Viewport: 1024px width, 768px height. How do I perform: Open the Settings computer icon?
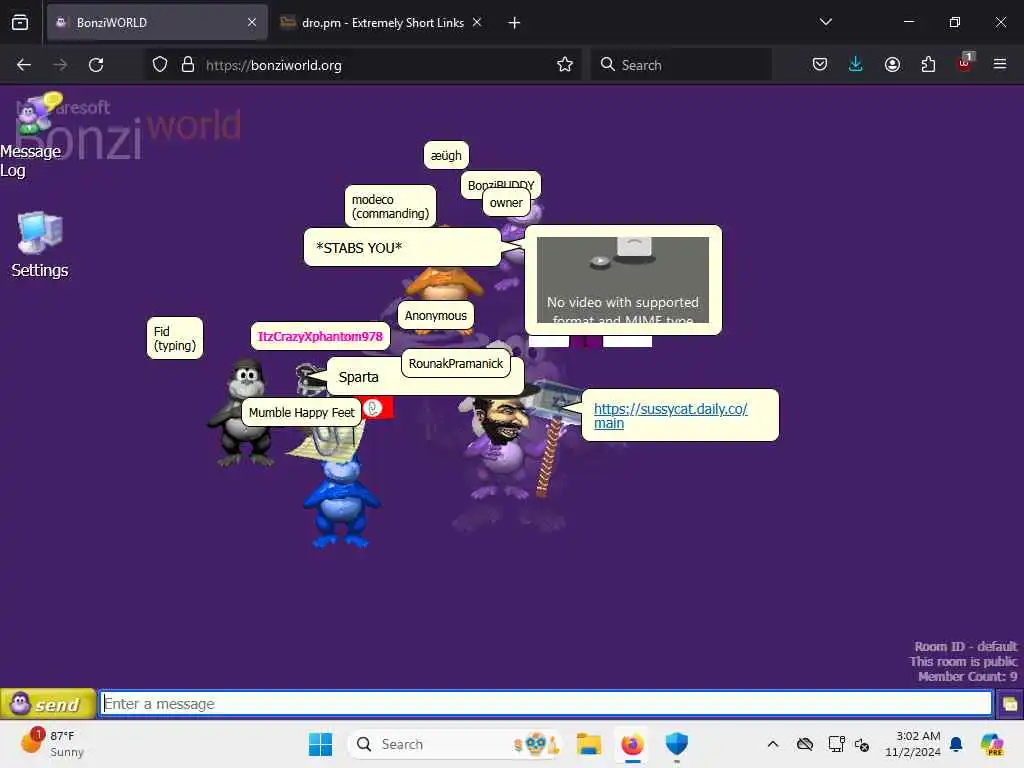[x=40, y=245]
